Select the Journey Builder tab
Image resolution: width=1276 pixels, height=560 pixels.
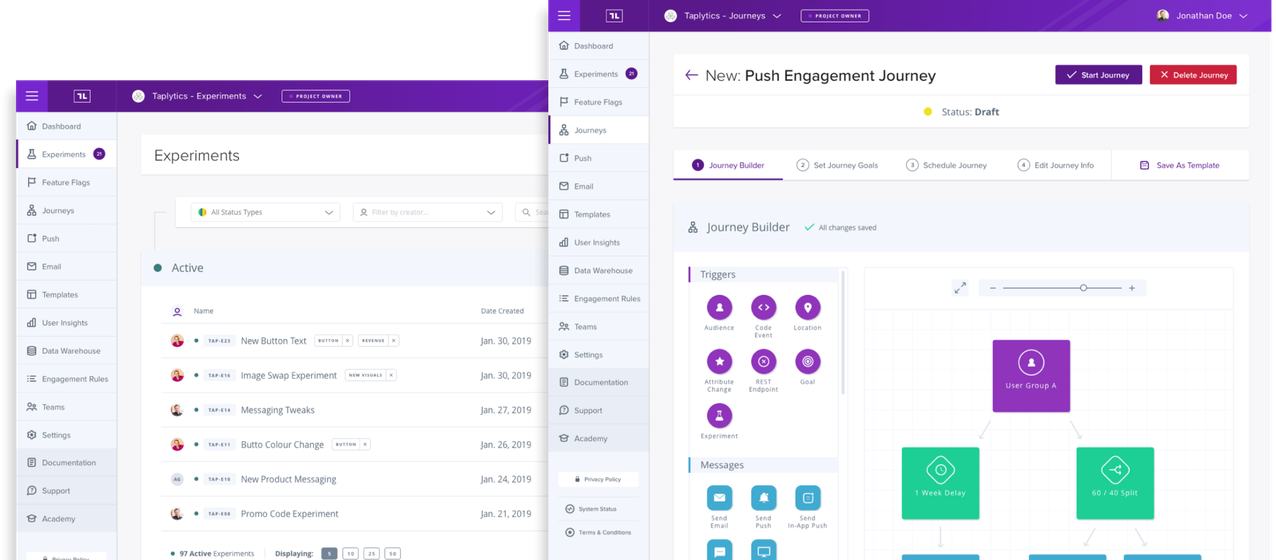[728, 165]
